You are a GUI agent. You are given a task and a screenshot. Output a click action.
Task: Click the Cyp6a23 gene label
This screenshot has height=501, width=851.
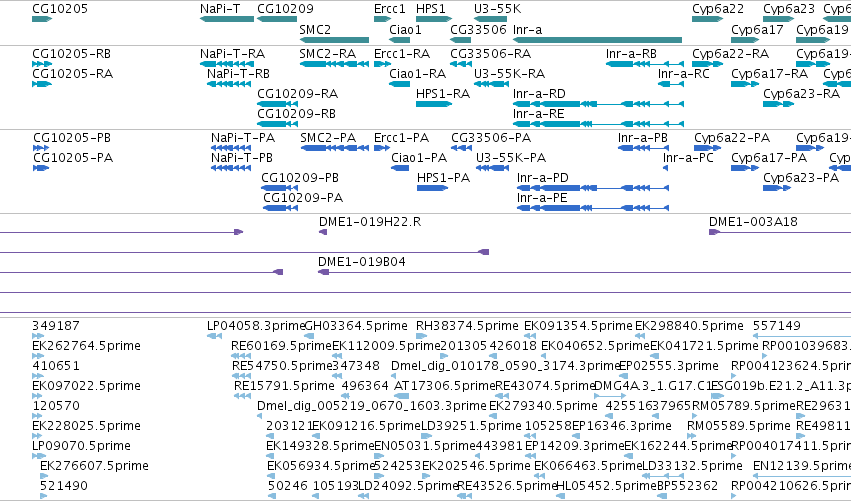(789, 9)
